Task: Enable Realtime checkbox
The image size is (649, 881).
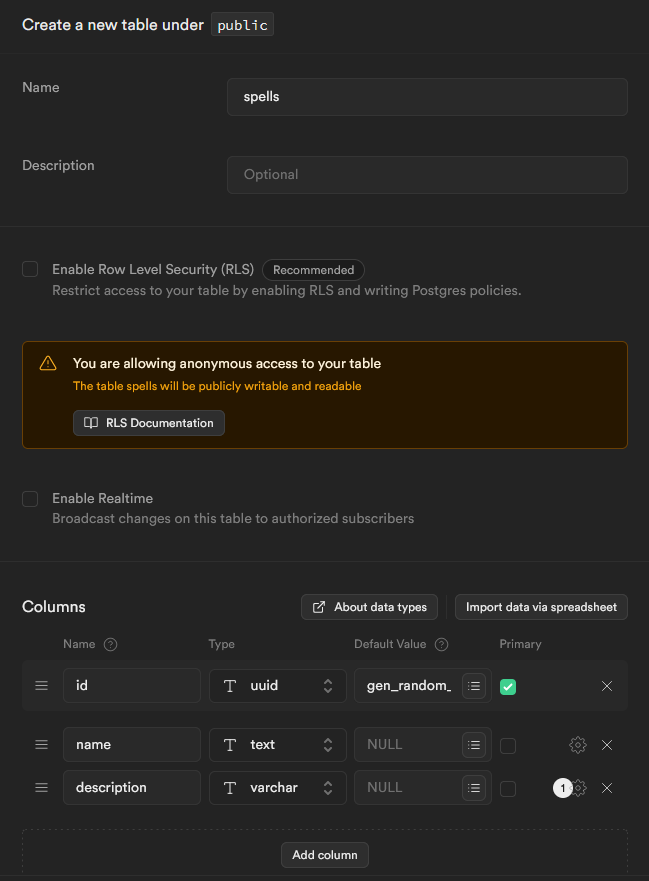Action: 30,498
